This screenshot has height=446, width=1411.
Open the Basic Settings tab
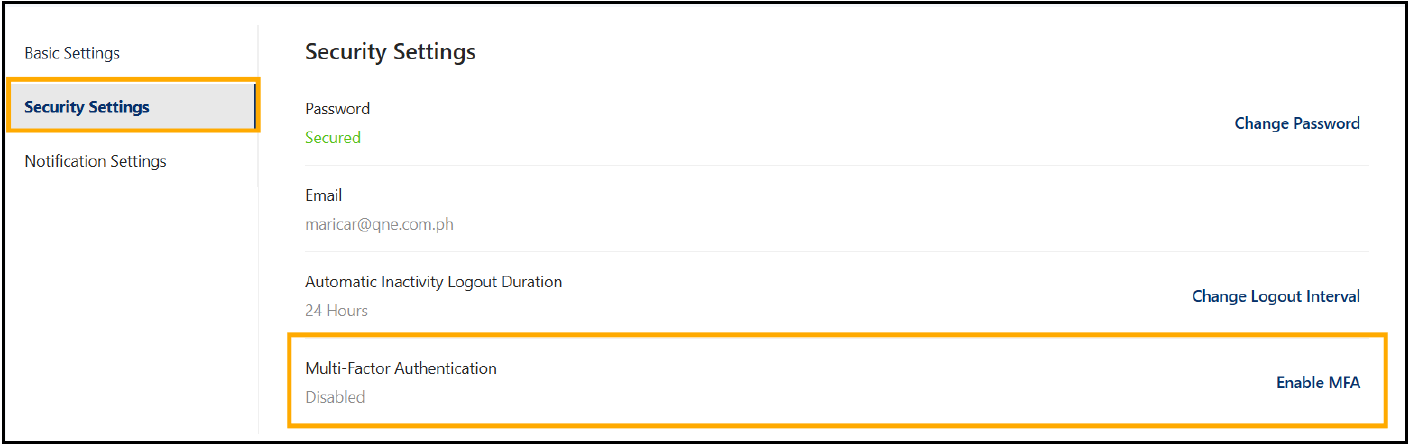72,53
